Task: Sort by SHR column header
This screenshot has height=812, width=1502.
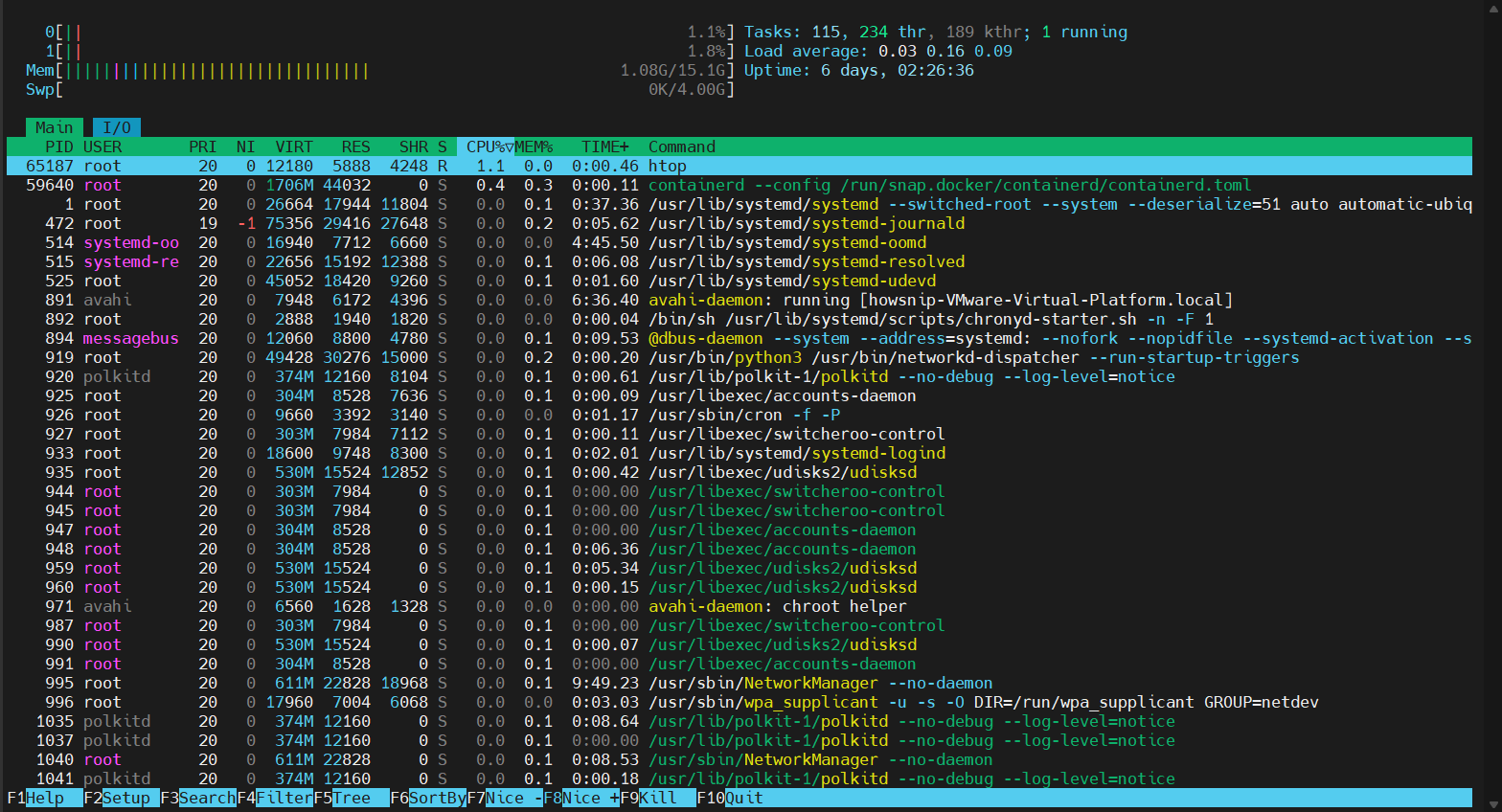Action: point(414,147)
